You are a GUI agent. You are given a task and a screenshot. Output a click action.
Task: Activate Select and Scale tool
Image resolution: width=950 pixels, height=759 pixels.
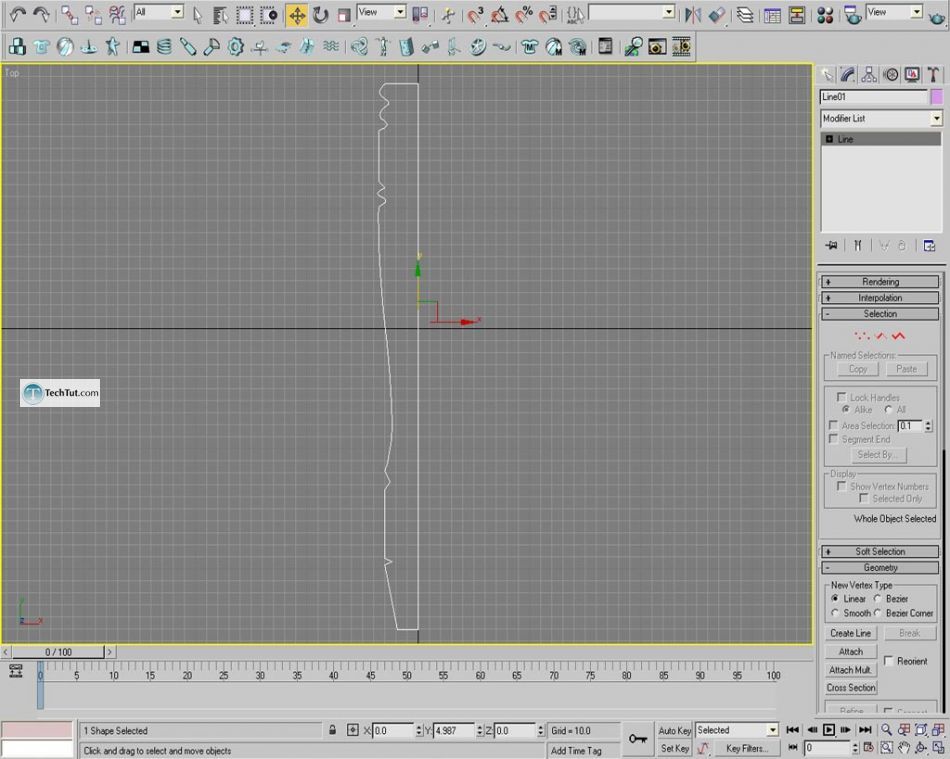click(x=344, y=15)
